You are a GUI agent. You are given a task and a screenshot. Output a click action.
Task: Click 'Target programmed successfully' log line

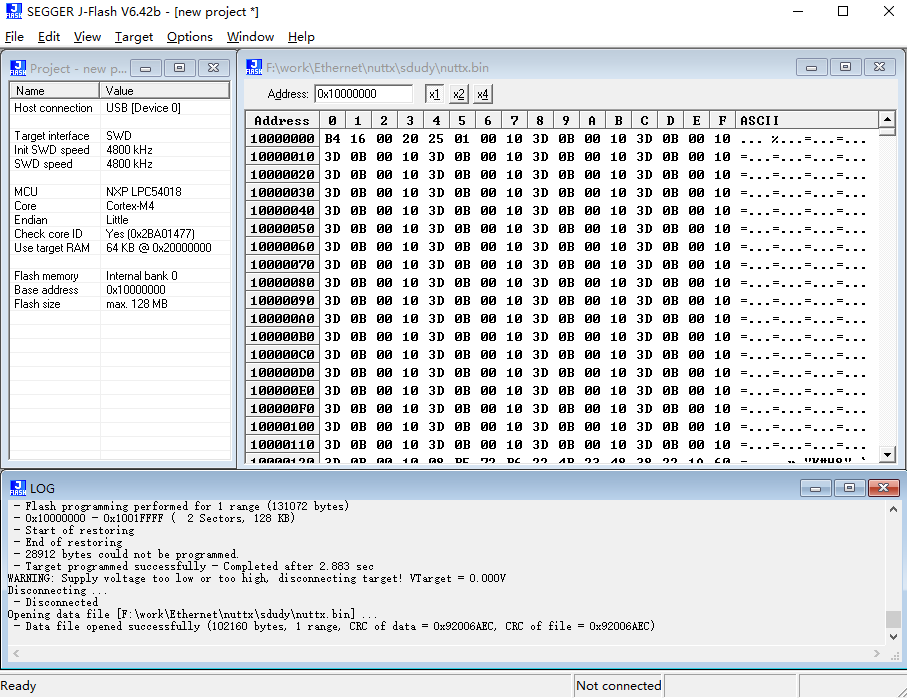pyautogui.click(x=194, y=566)
